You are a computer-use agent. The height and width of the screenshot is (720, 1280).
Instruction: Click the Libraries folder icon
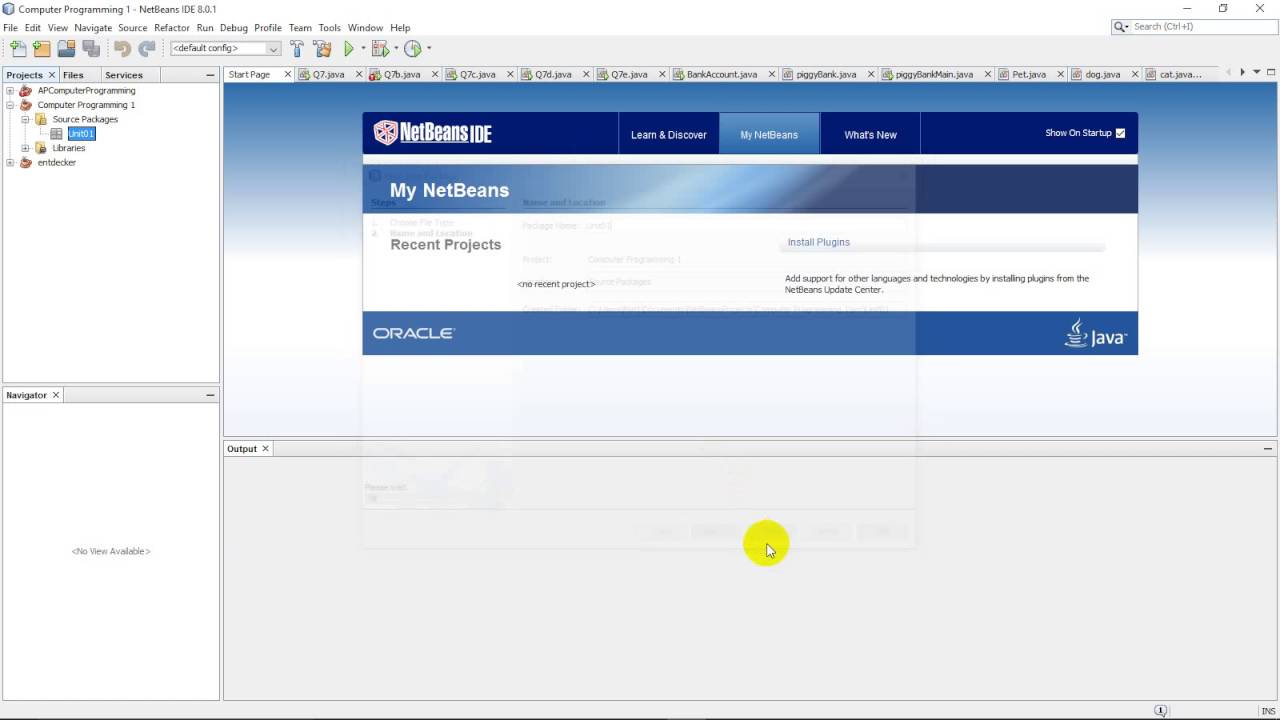(41, 148)
